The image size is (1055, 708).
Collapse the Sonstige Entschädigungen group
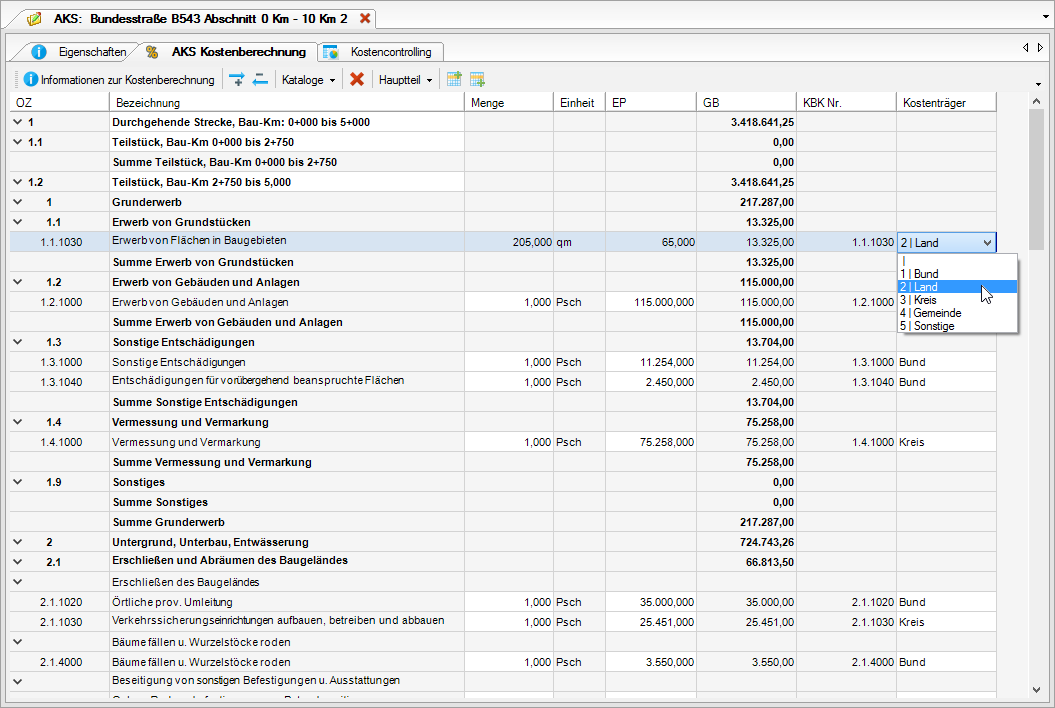tap(17, 342)
